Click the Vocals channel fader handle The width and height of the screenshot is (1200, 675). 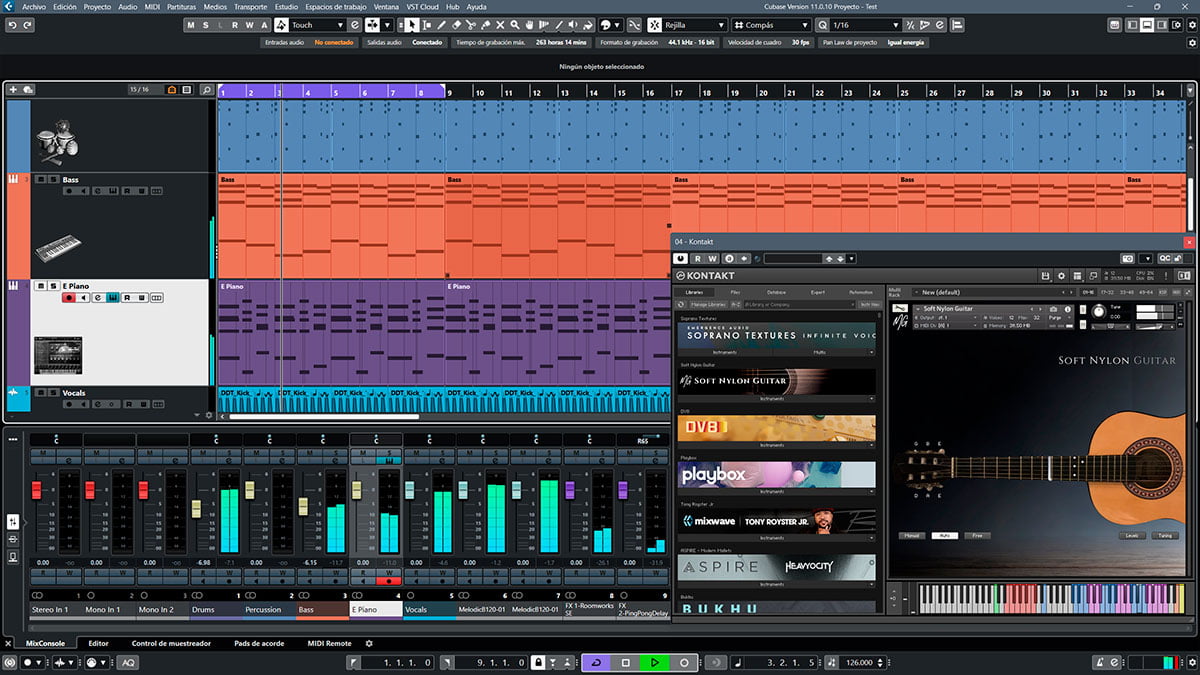410,489
